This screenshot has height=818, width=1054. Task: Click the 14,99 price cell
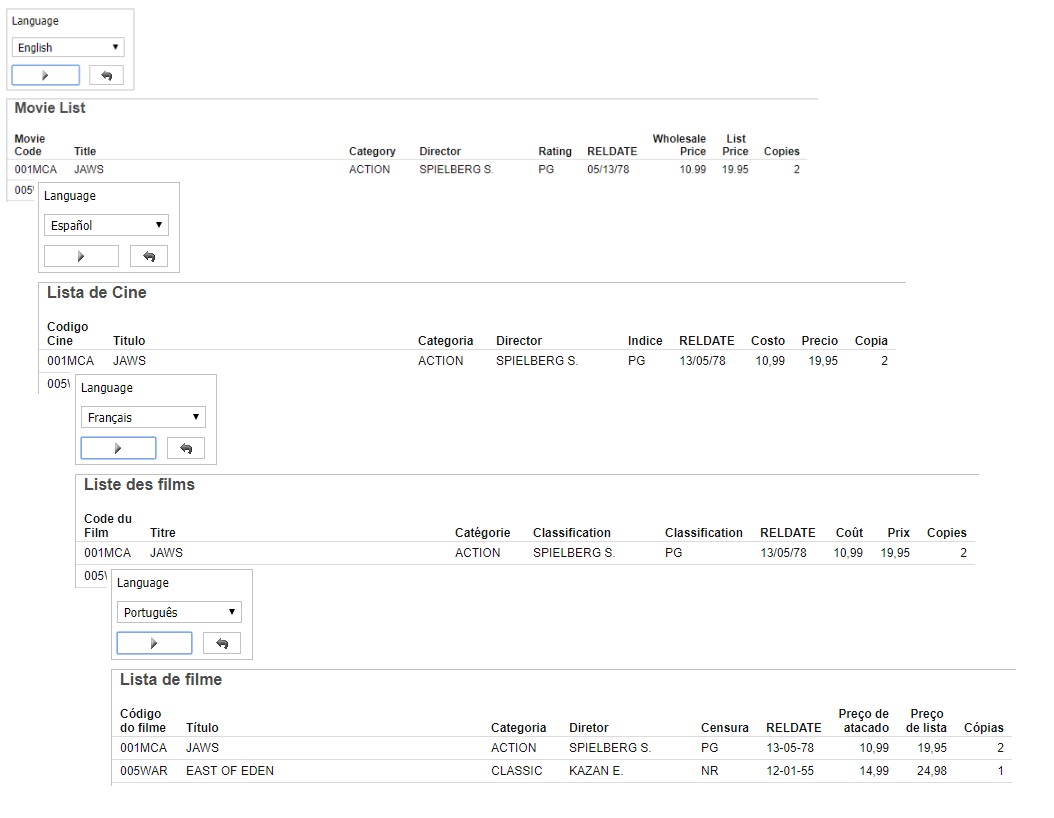tap(874, 771)
